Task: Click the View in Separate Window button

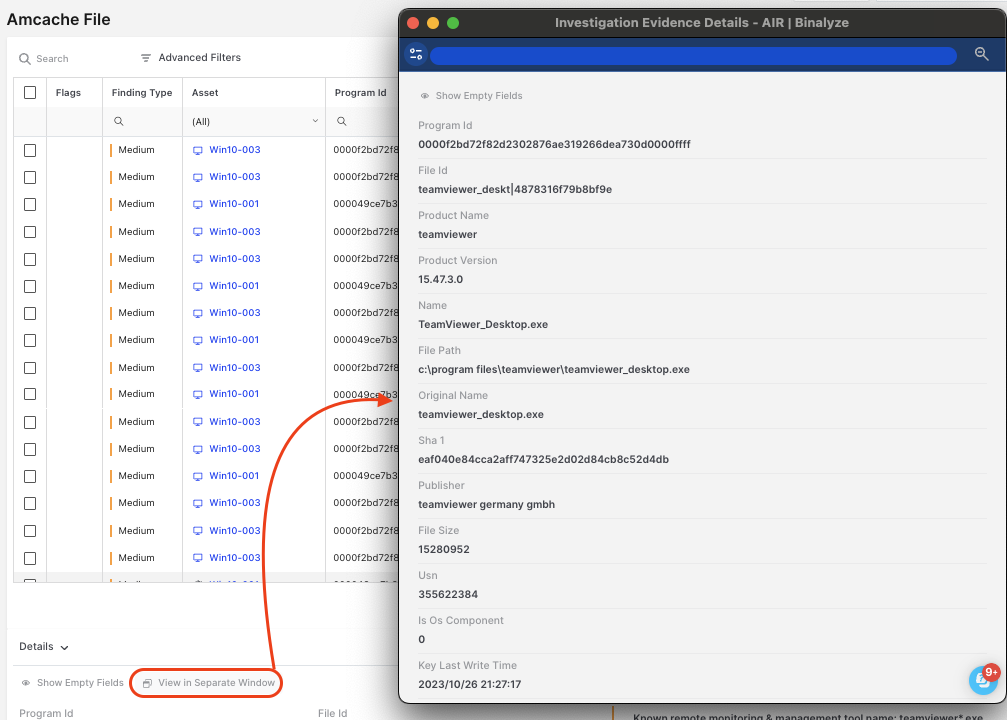Action: click(206, 683)
